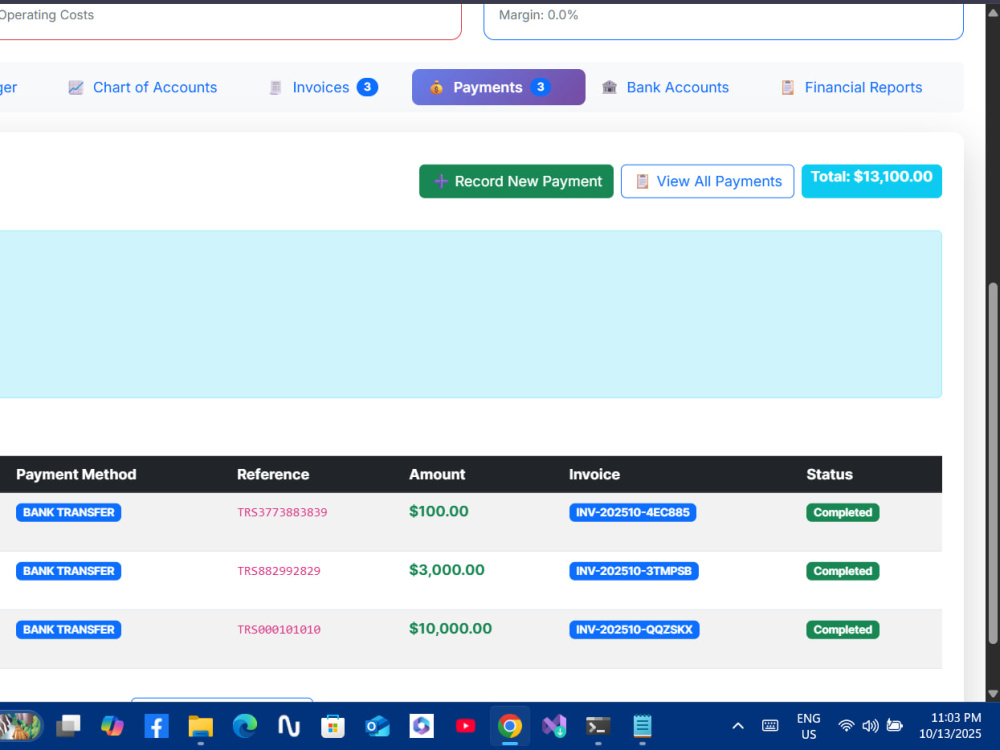Open the touch keyboard tray icon

coord(770,726)
